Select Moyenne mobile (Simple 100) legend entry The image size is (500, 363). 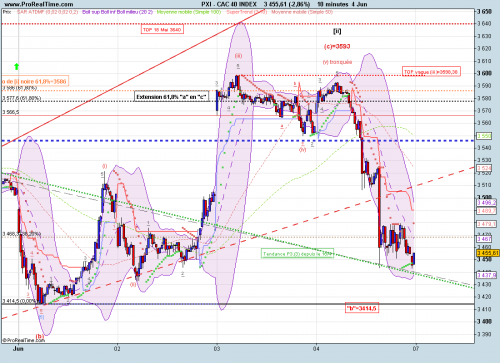coord(189,12)
